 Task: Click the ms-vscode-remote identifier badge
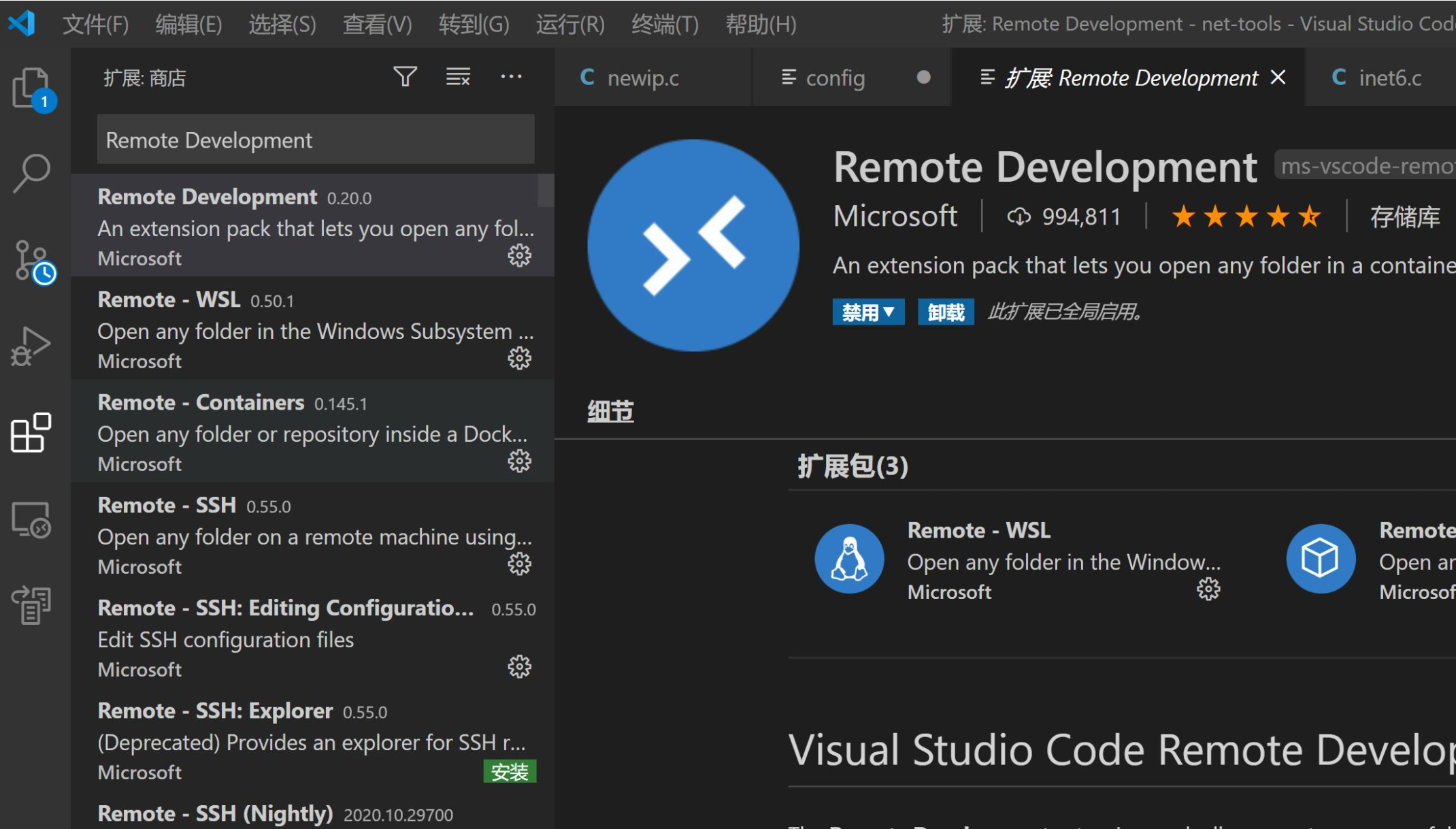point(1366,166)
